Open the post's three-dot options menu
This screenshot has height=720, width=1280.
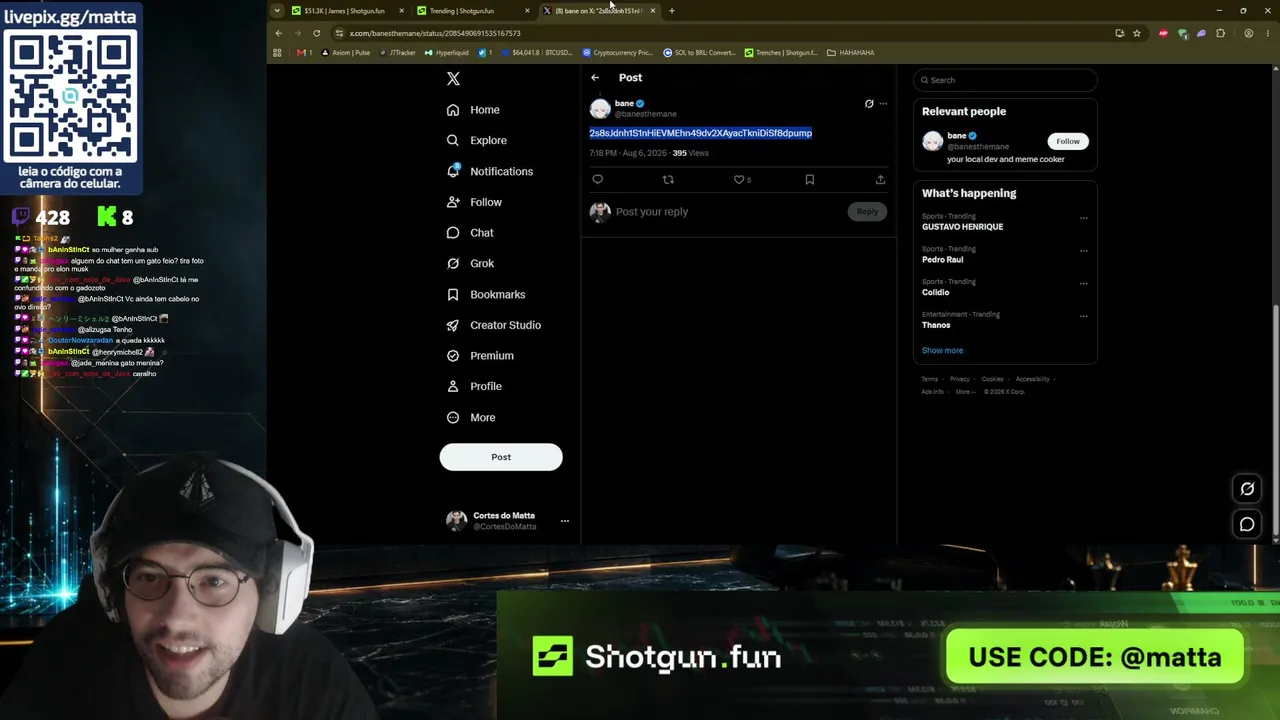click(883, 104)
